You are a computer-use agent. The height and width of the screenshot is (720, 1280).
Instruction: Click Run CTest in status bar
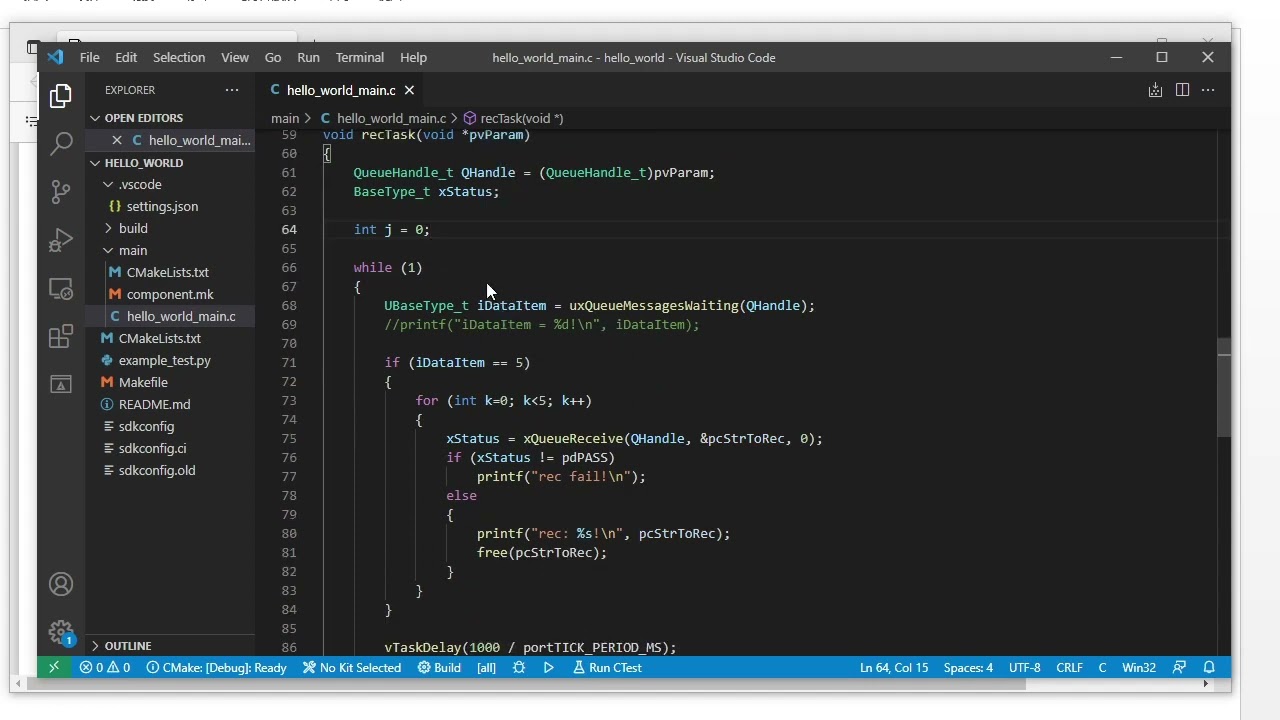pos(607,667)
